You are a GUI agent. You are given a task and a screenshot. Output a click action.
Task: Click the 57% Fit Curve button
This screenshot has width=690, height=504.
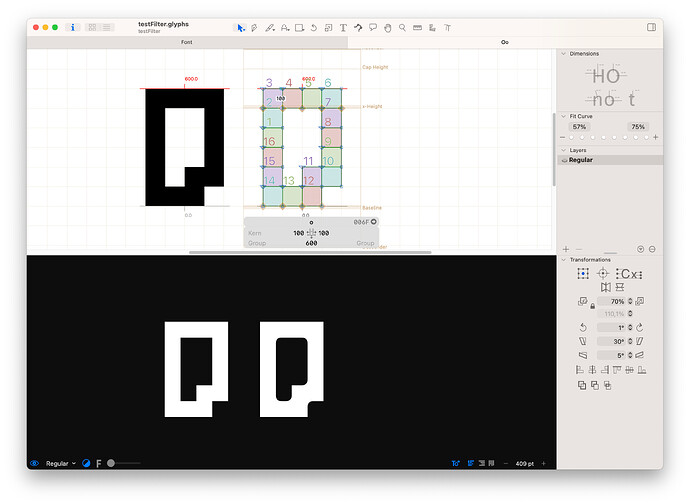pos(580,127)
